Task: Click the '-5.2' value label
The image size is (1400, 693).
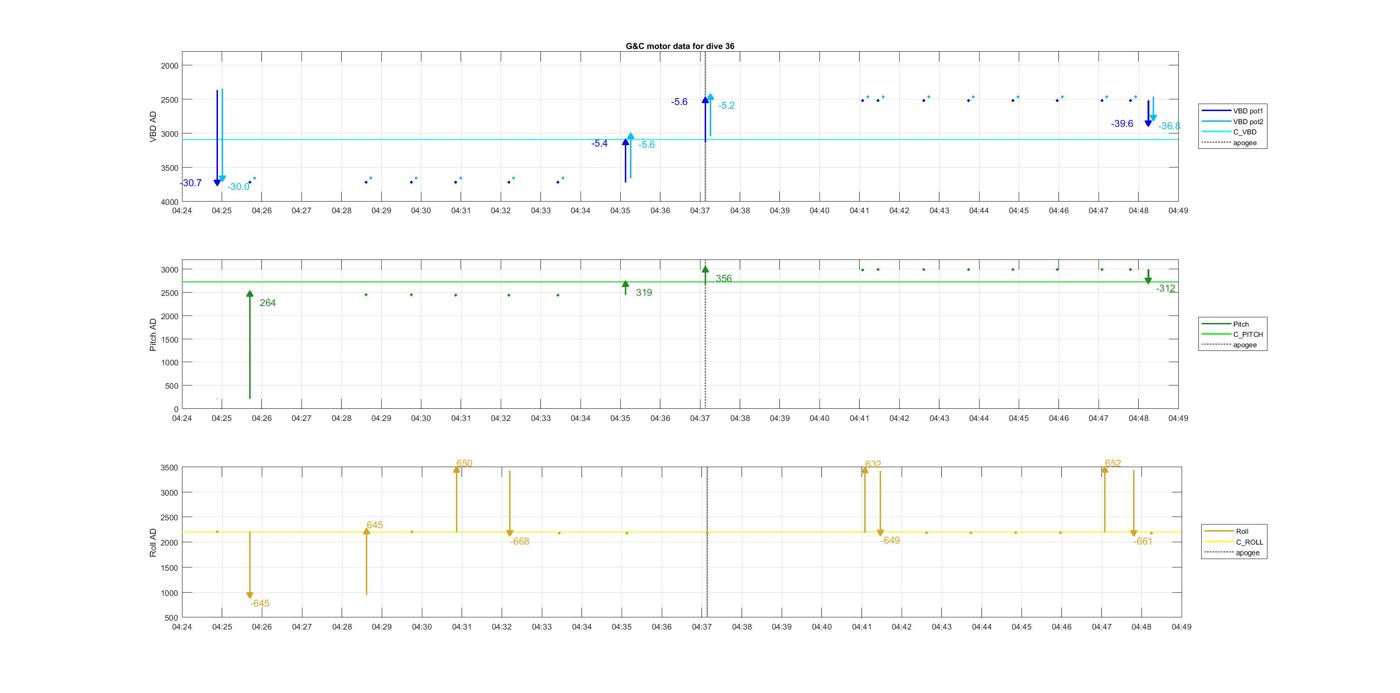Action: pyautogui.click(x=726, y=106)
